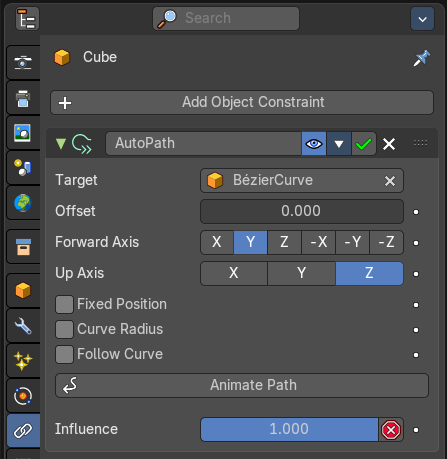Set Forward Axis to -X

[319, 242]
